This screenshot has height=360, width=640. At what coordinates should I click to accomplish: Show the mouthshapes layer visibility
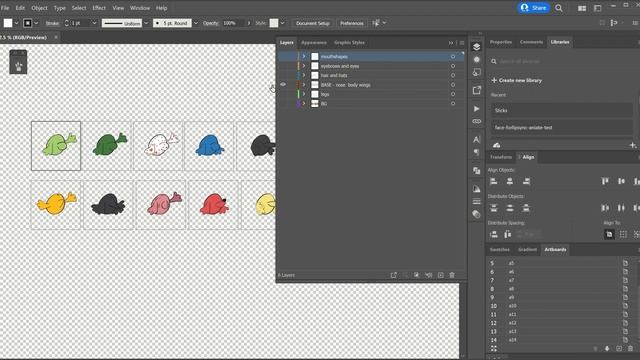coord(283,56)
